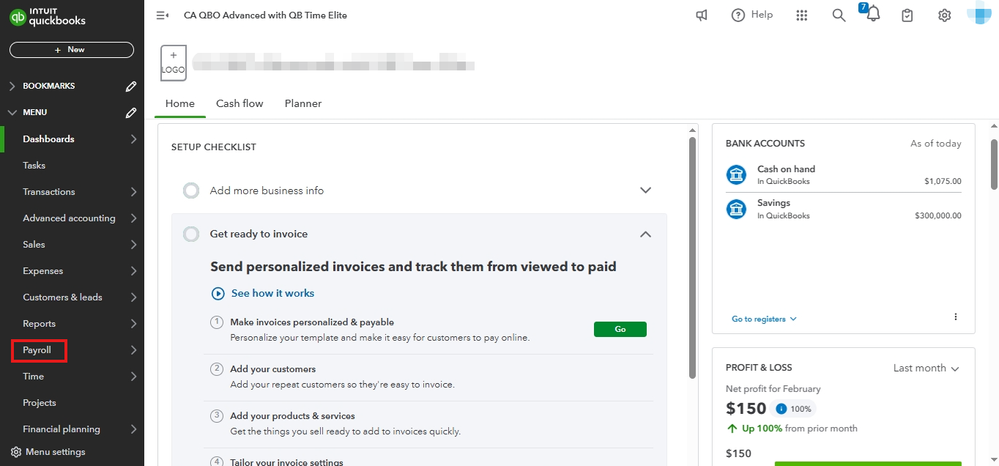Open the notifications bell
Screen dimensions: 999x466
(873, 15)
